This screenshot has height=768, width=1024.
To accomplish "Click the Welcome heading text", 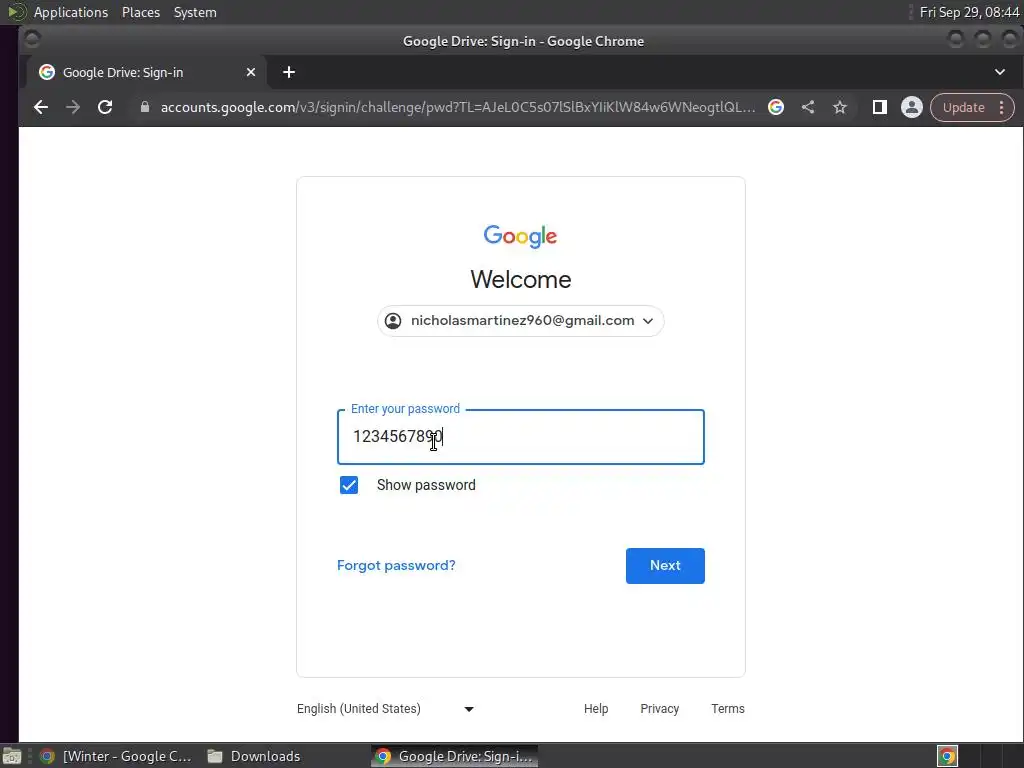I will coord(520,280).
